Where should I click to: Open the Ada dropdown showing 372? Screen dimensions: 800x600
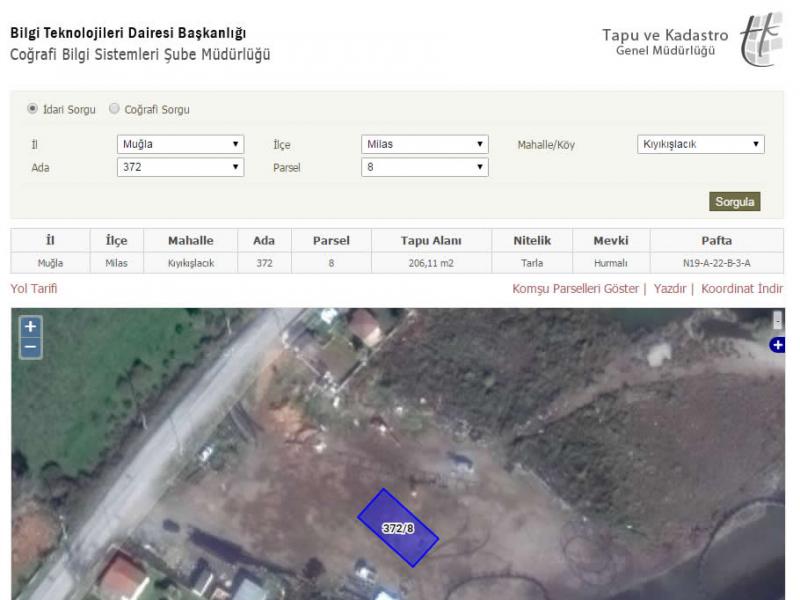[x=180, y=168]
